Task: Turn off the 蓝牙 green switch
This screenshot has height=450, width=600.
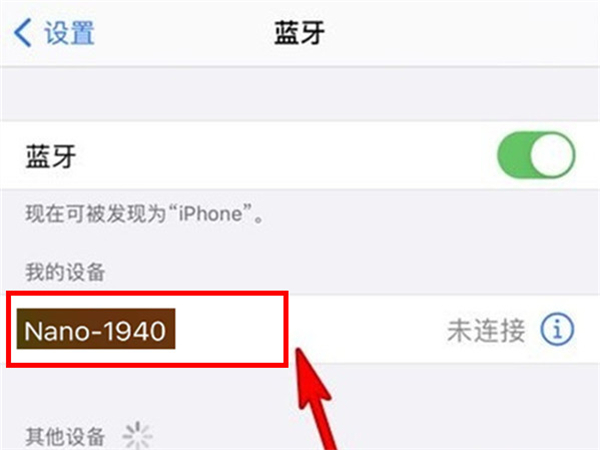Action: 536,155
